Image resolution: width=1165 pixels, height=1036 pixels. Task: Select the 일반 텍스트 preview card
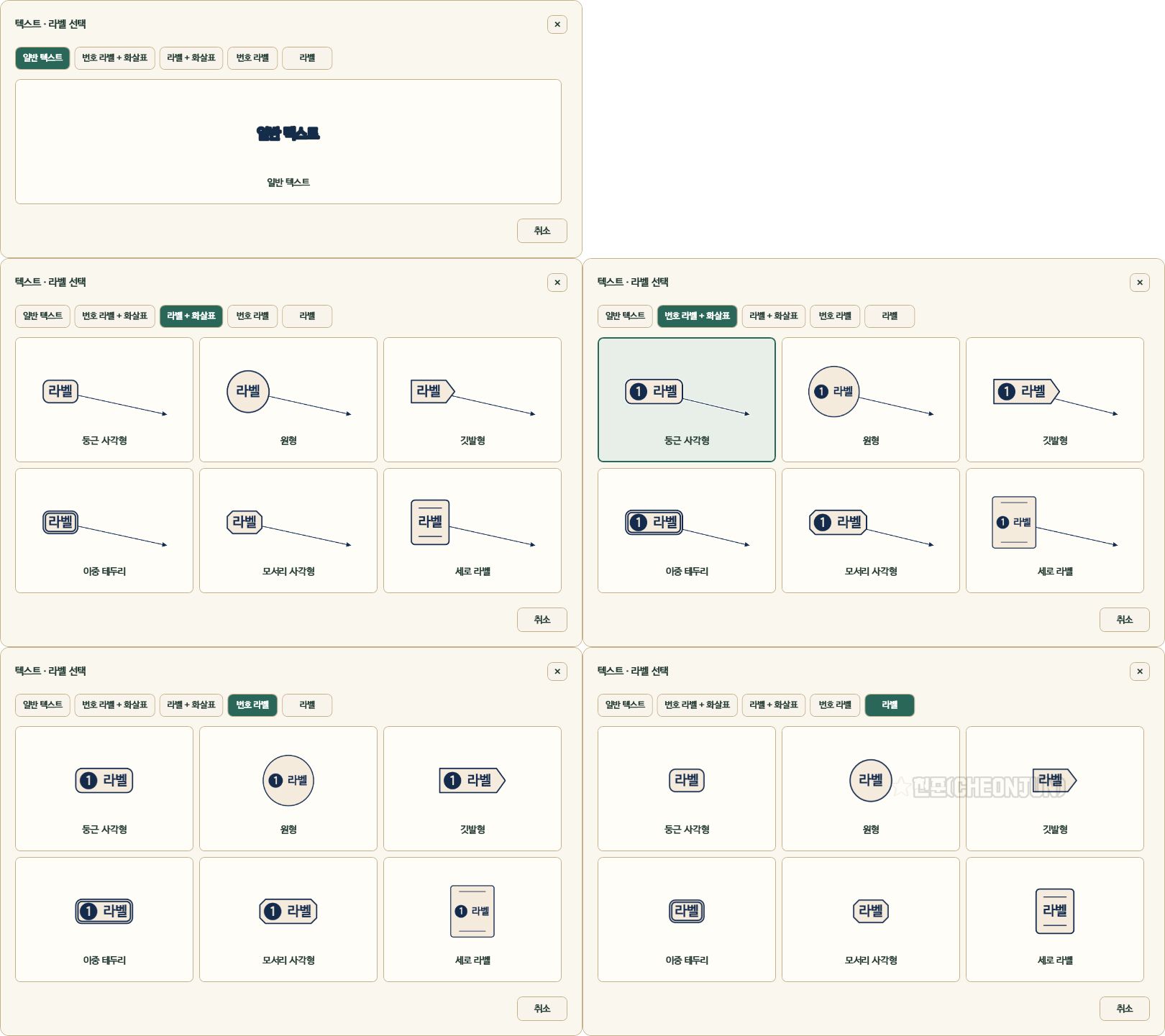click(288, 142)
